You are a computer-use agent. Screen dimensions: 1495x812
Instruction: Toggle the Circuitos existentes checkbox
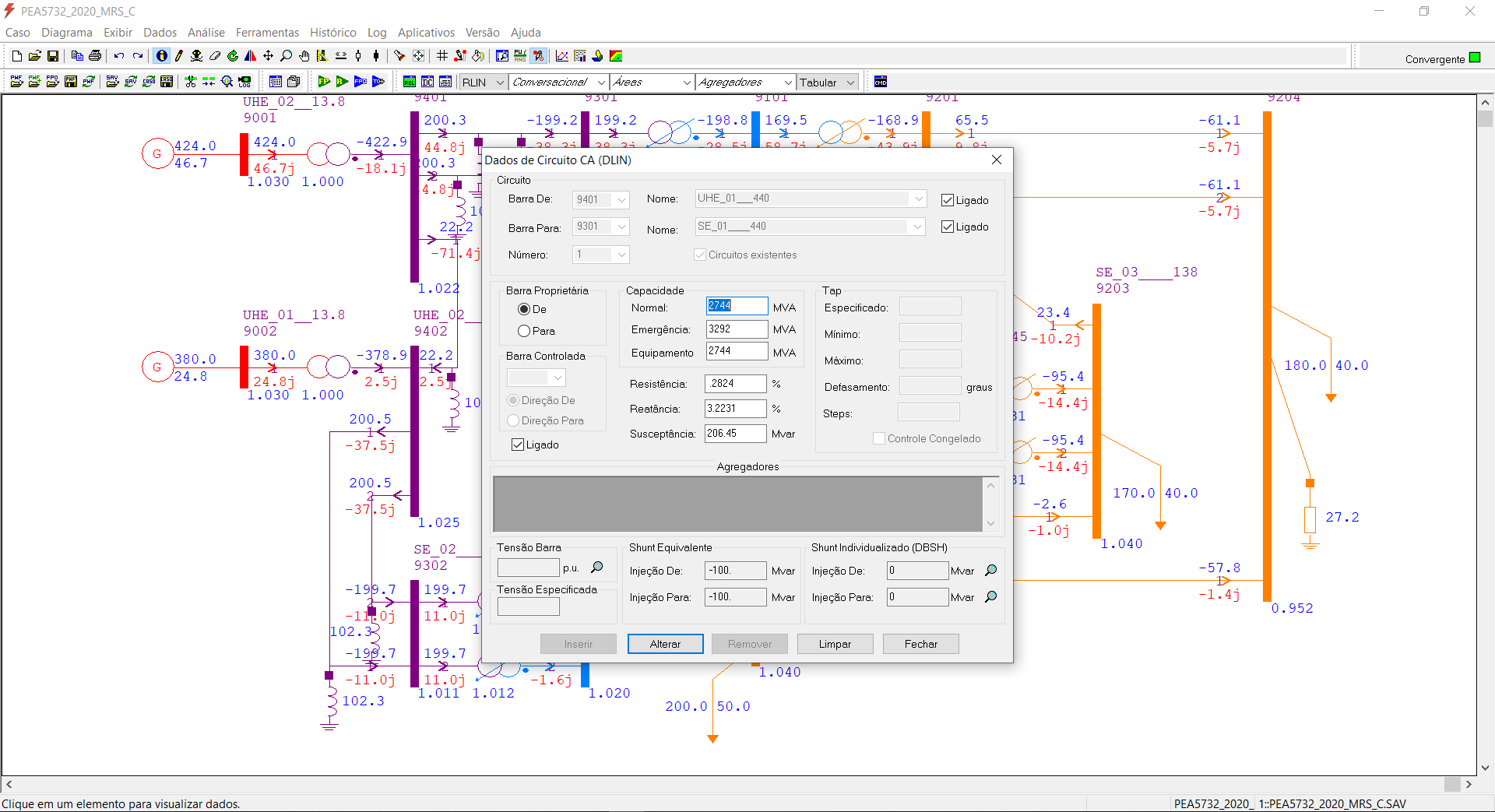700,255
